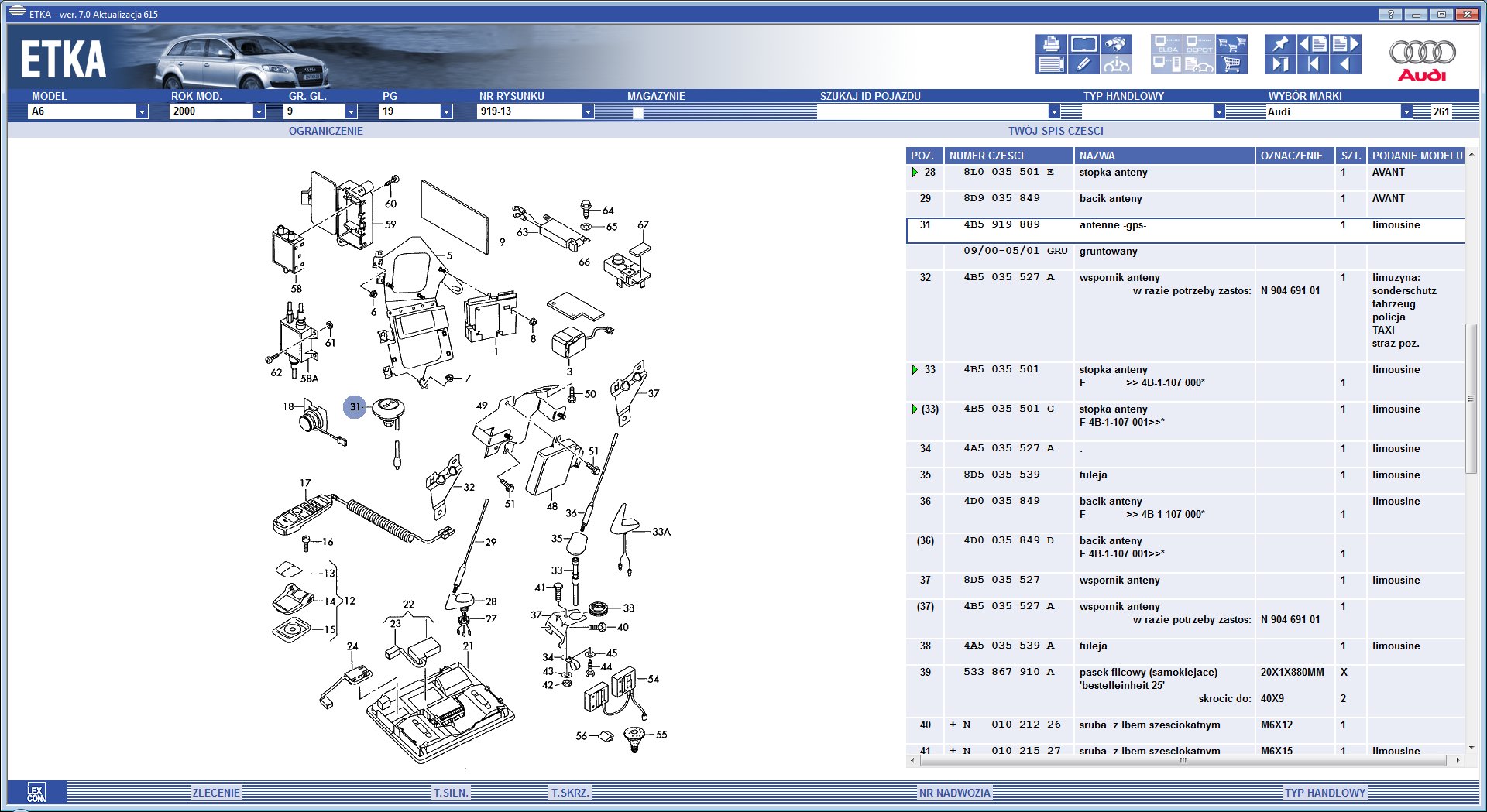Click green arrow marker beside 4B5 035 501 G
1487x812 pixels.
pos(915,409)
